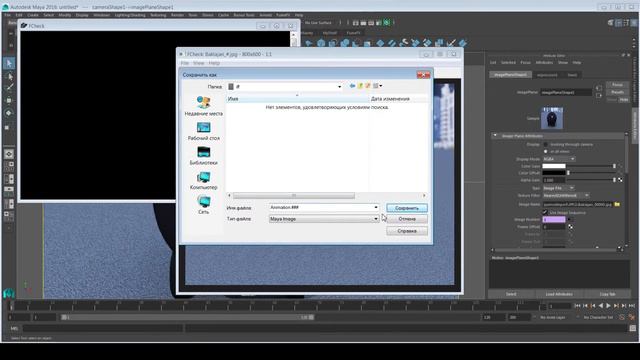Open Help menu in FCheck window
The width and height of the screenshot is (640, 360).
point(214,63)
